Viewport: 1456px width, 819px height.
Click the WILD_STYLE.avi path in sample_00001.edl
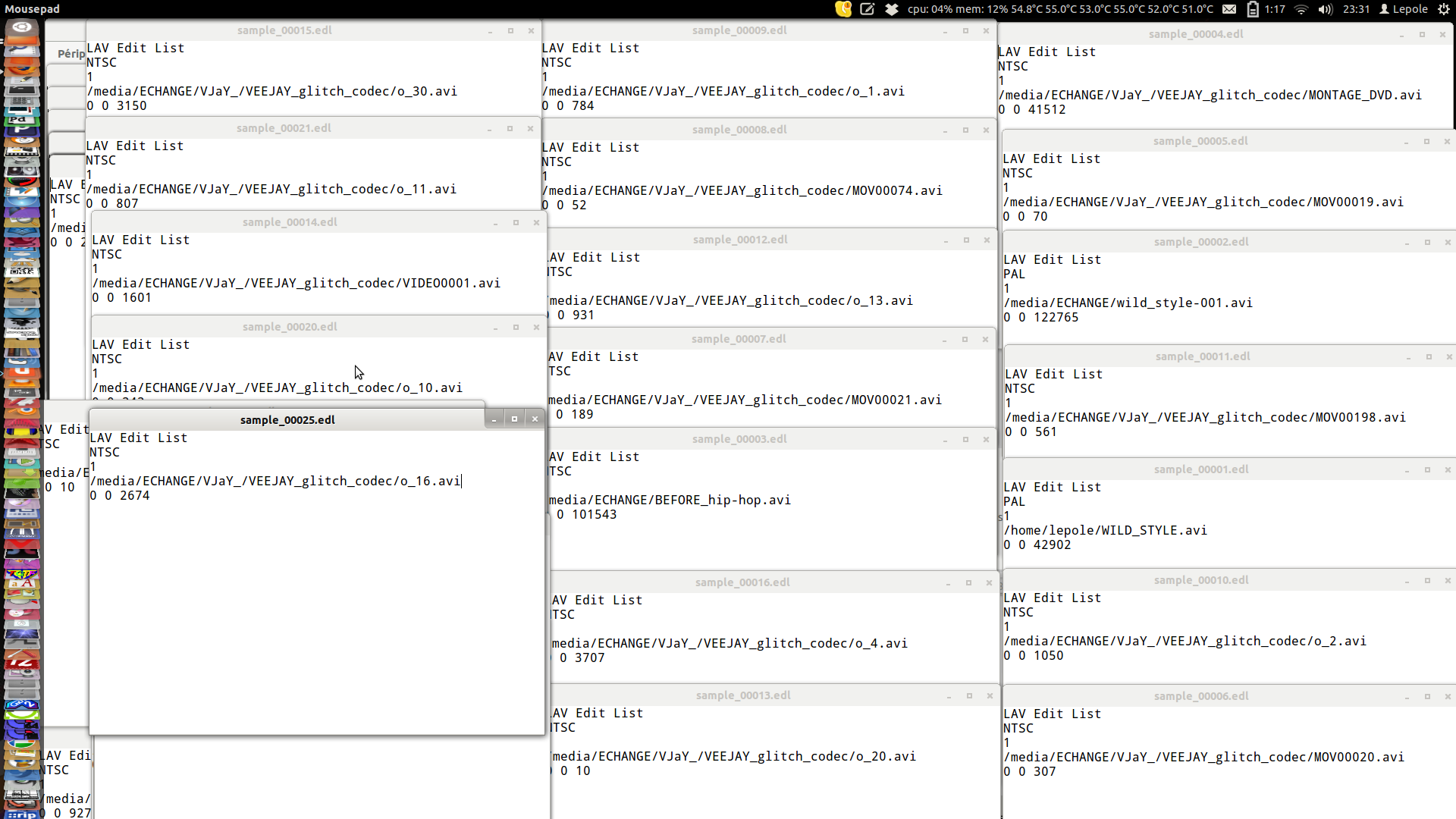click(1105, 530)
